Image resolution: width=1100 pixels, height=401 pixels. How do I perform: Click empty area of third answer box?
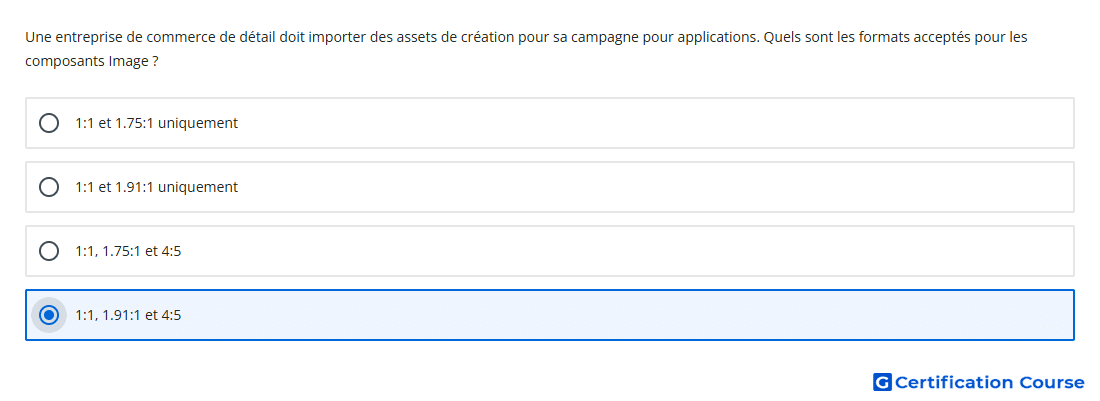click(624, 251)
